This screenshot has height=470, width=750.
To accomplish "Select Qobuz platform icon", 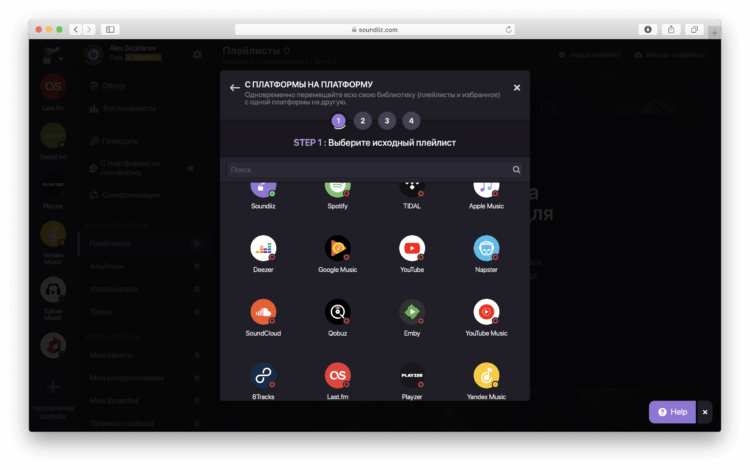I will 338,312.
